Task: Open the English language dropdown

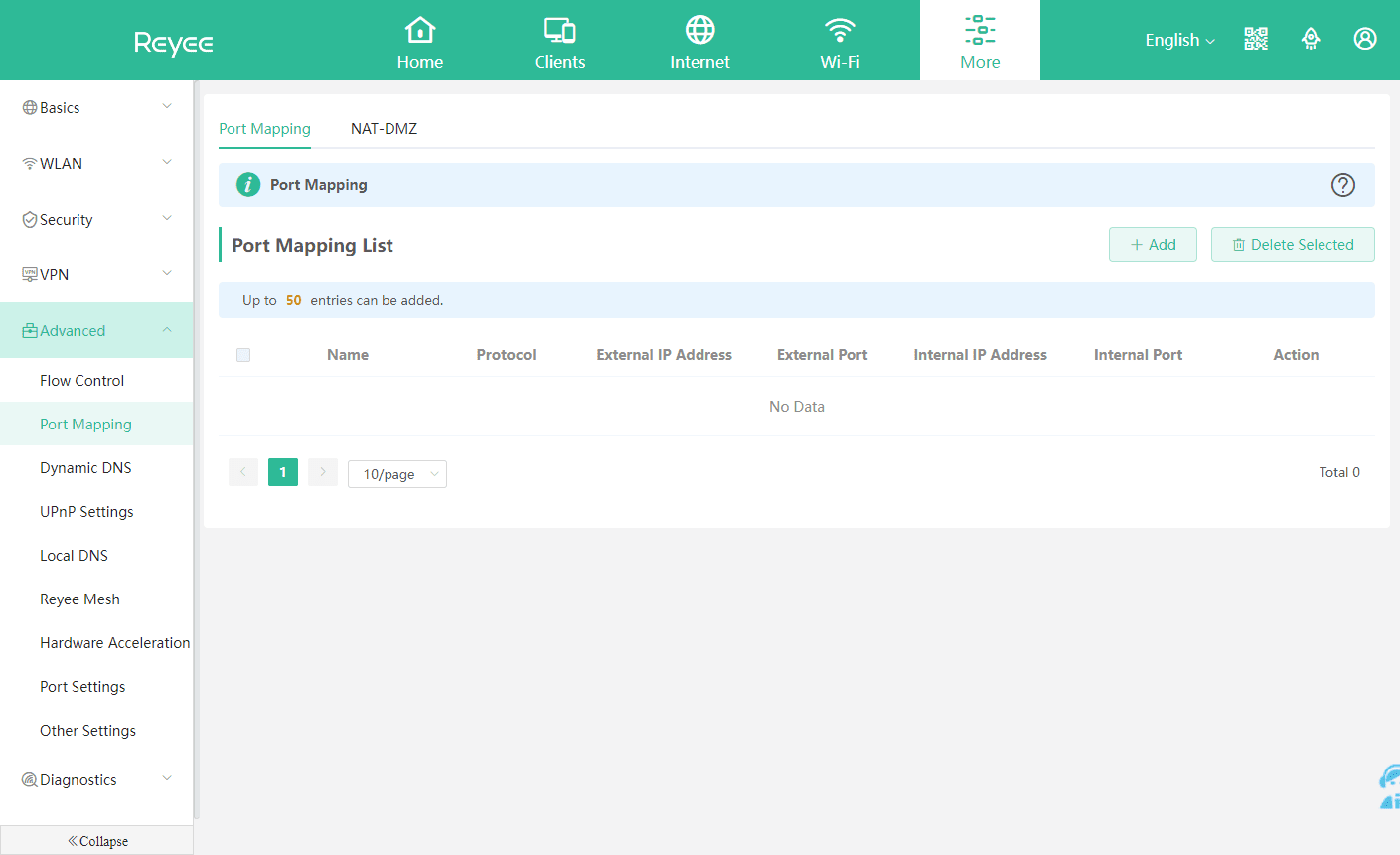Action: tap(1179, 41)
